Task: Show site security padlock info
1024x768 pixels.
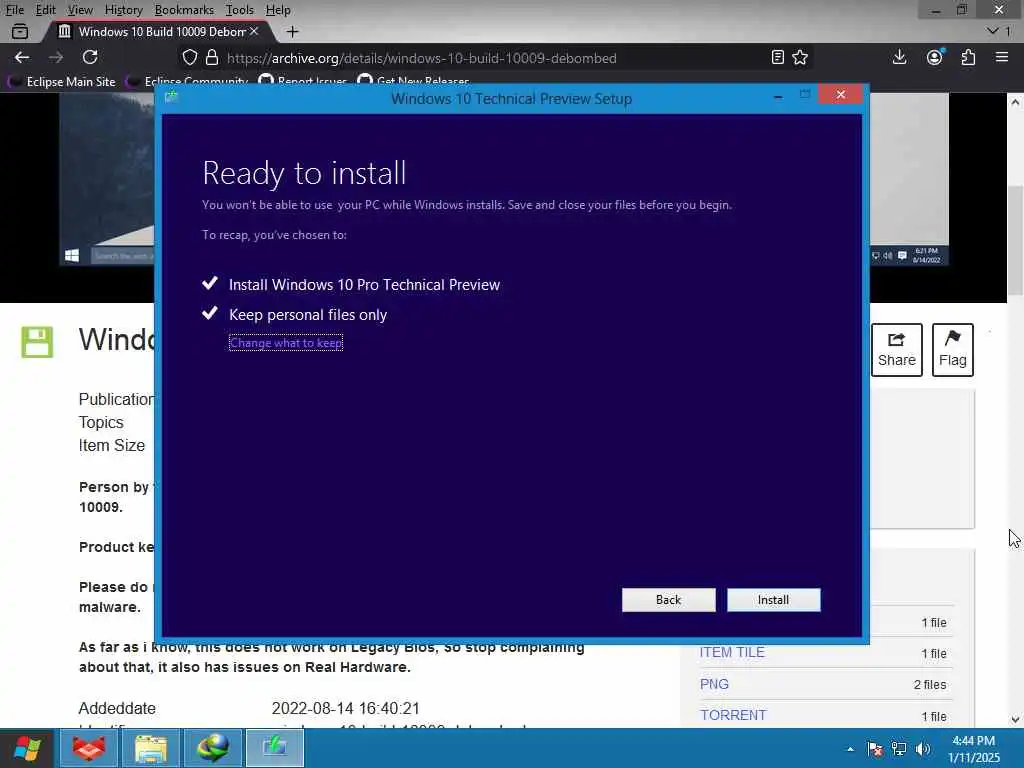Action: point(212,57)
